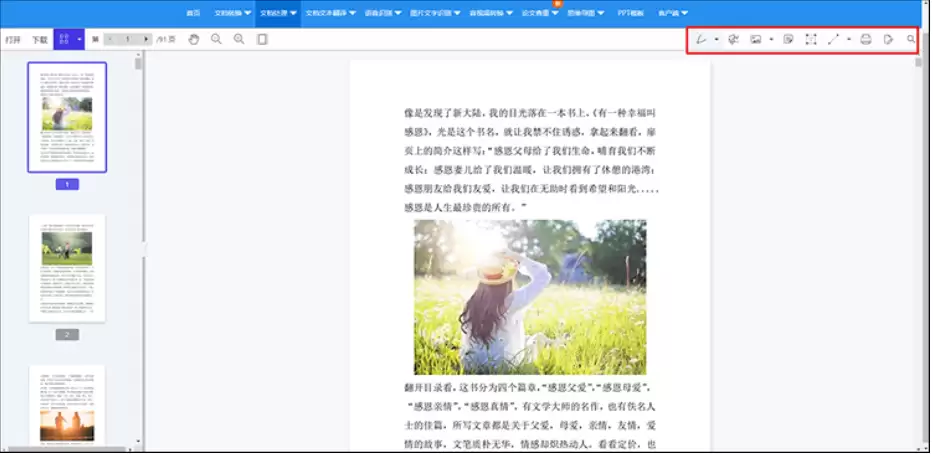Click the first magnifier zoom icon
Viewport: 933px width, 454px height.
click(x=216, y=39)
